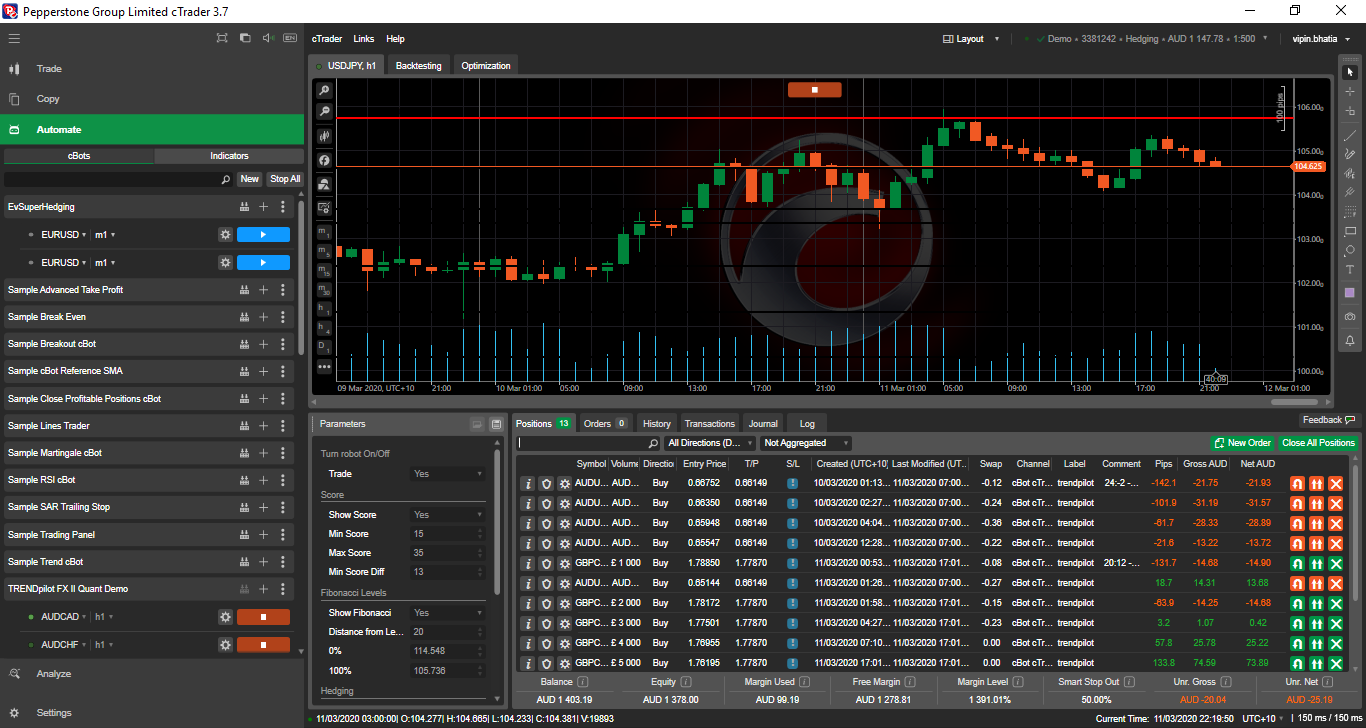Open the Optimization tab

(x=486, y=66)
